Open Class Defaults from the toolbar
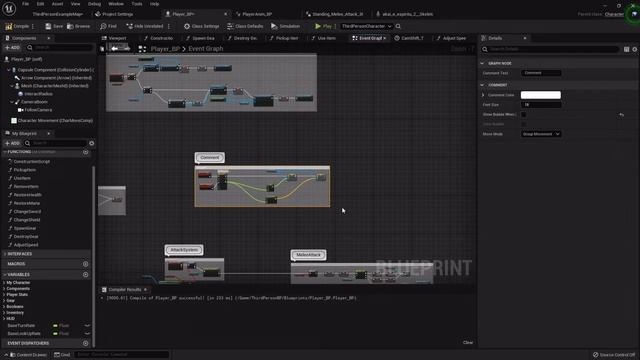 click(x=245, y=26)
